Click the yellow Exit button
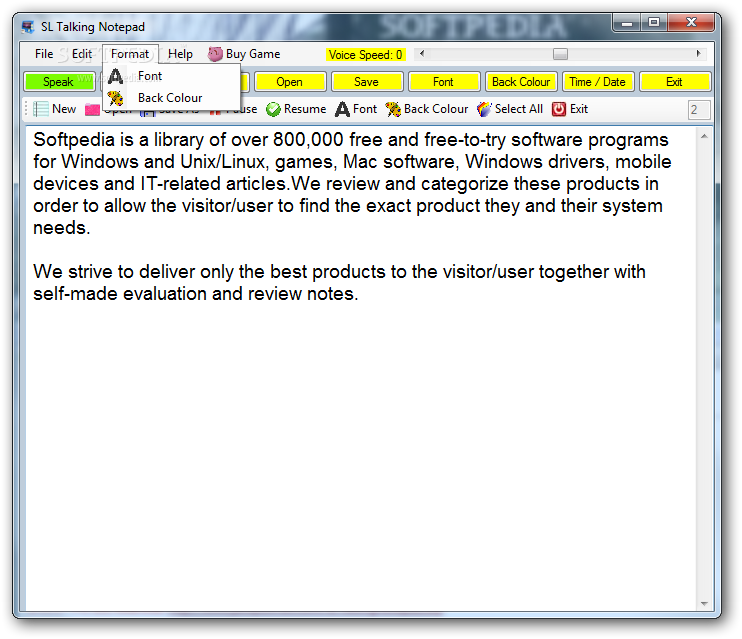 point(675,82)
